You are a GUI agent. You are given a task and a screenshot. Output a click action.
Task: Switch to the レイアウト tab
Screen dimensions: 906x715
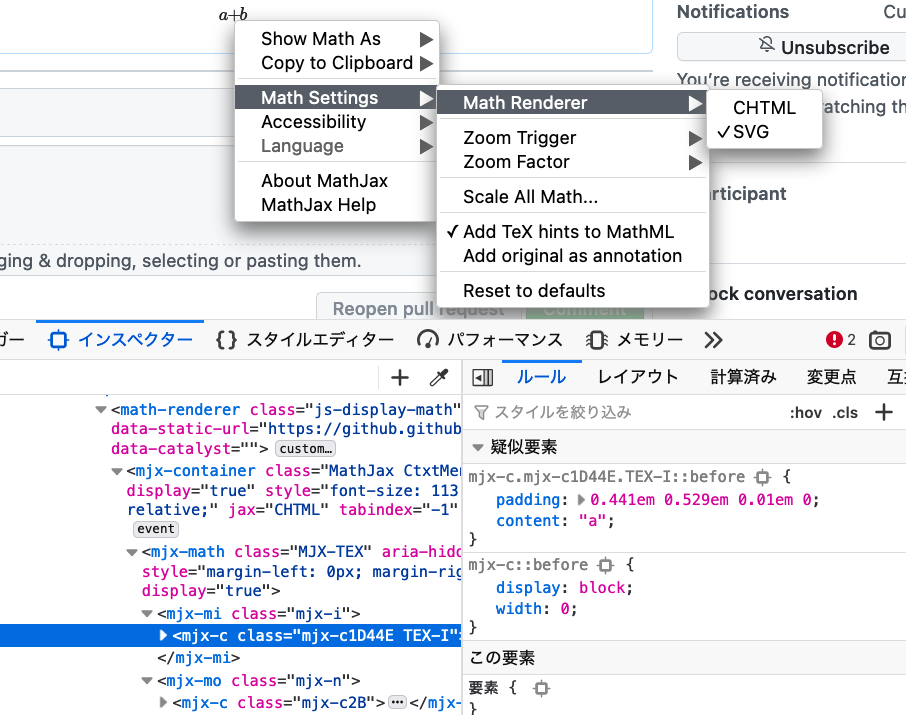[x=638, y=377]
